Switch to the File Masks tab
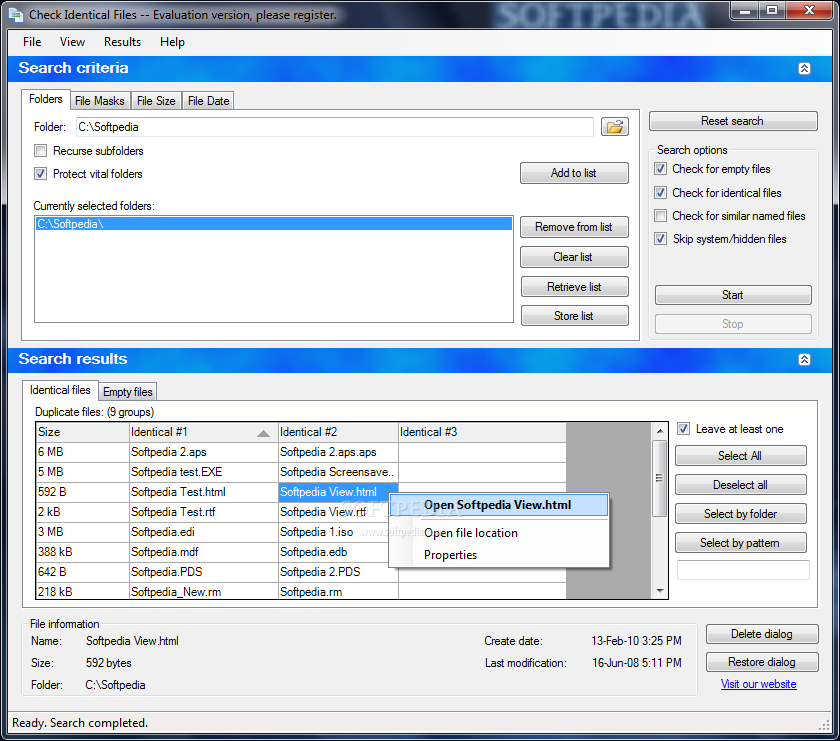 coord(100,101)
